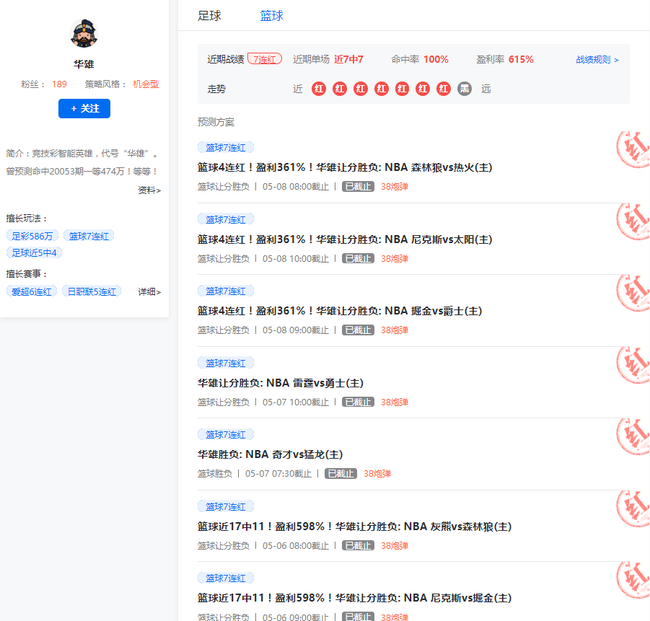Screen dimensions: 650x621
Task: Click the 近7中7 recent record text
Action: click(349, 59)
